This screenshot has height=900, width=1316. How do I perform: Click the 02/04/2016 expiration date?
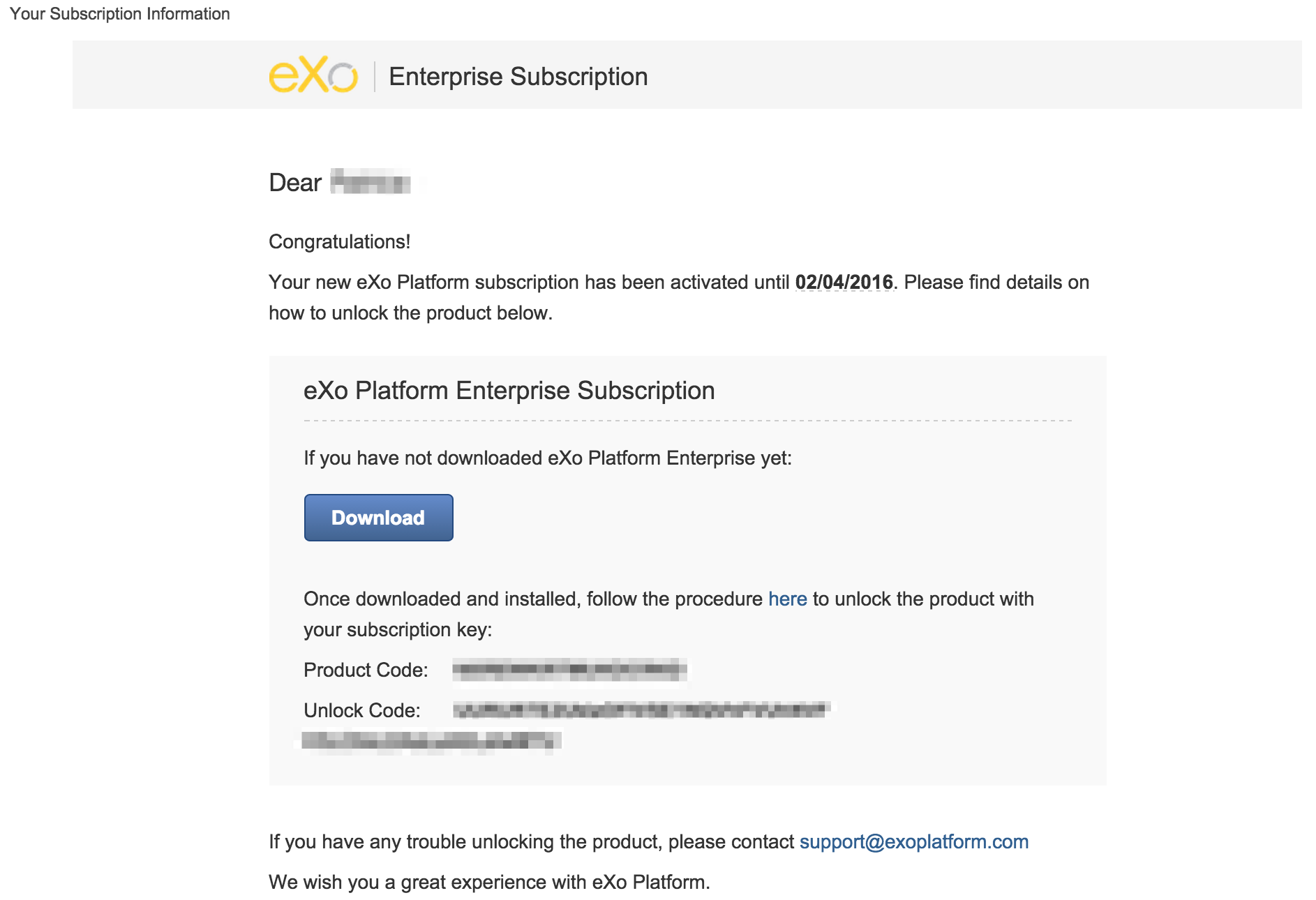[844, 283]
